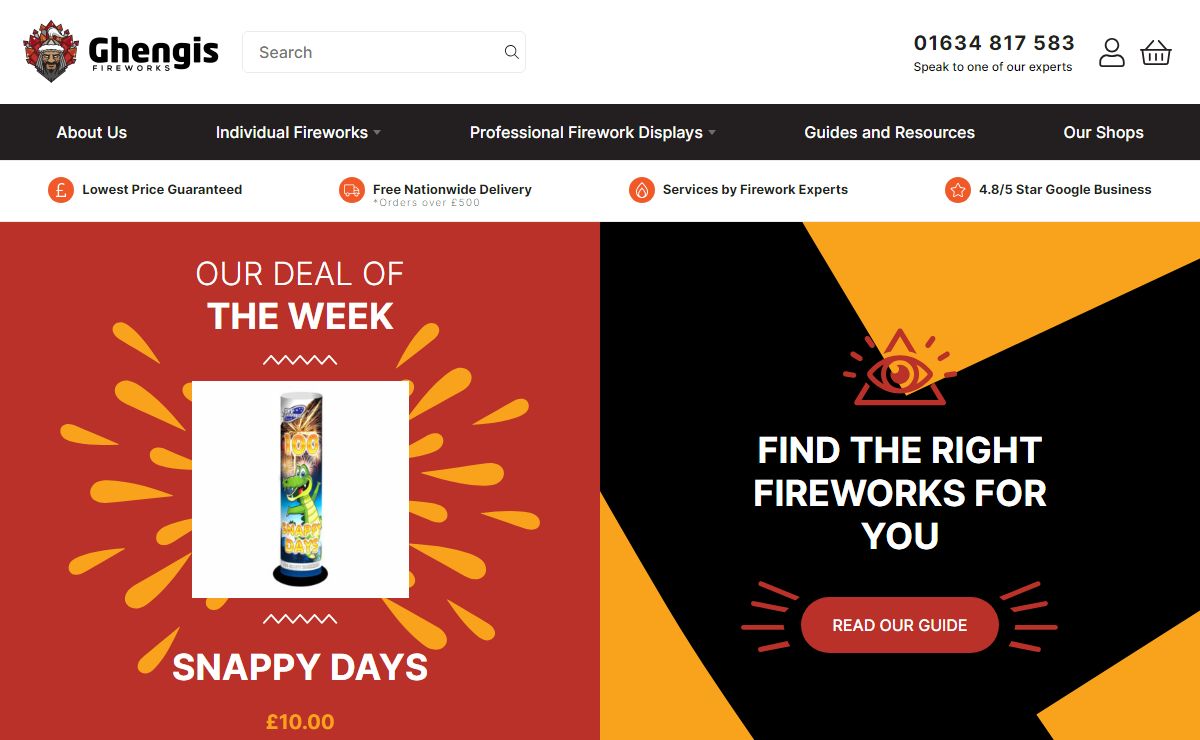Expand the Individual Fireworks dropdown arrow
The image size is (1200, 740).
pyautogui.click(x=377, y=133)
